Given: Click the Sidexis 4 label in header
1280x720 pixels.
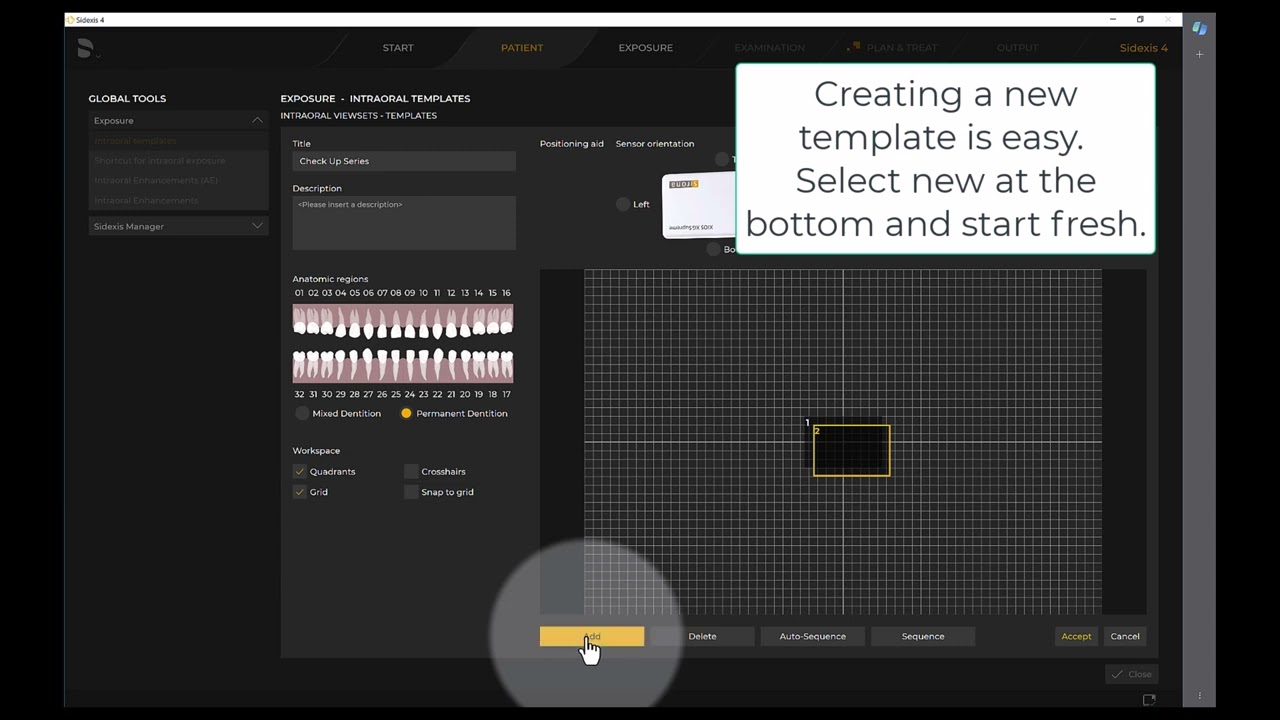Looking at the screenshot, I should [x=1144, y=48].
